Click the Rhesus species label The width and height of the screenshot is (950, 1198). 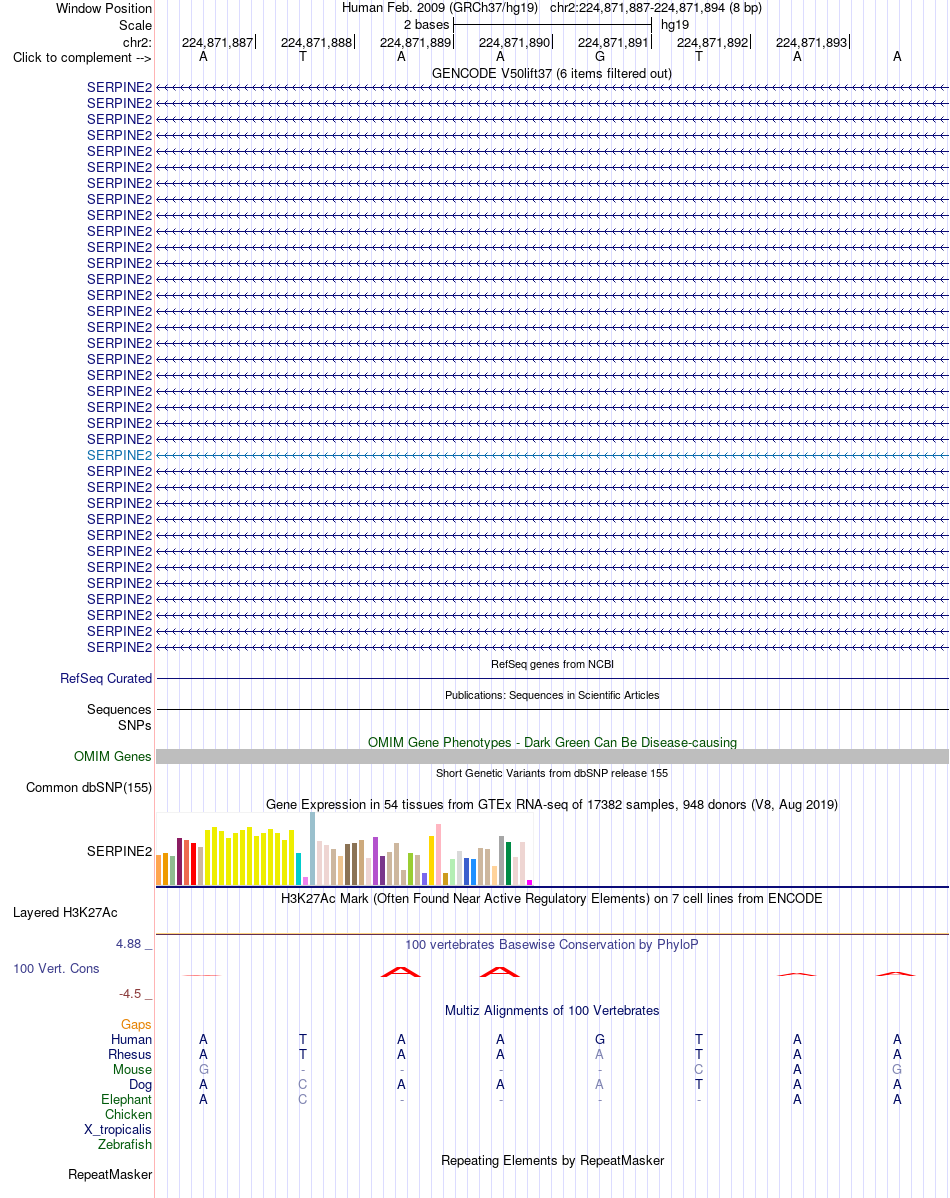pos(130,1055)
